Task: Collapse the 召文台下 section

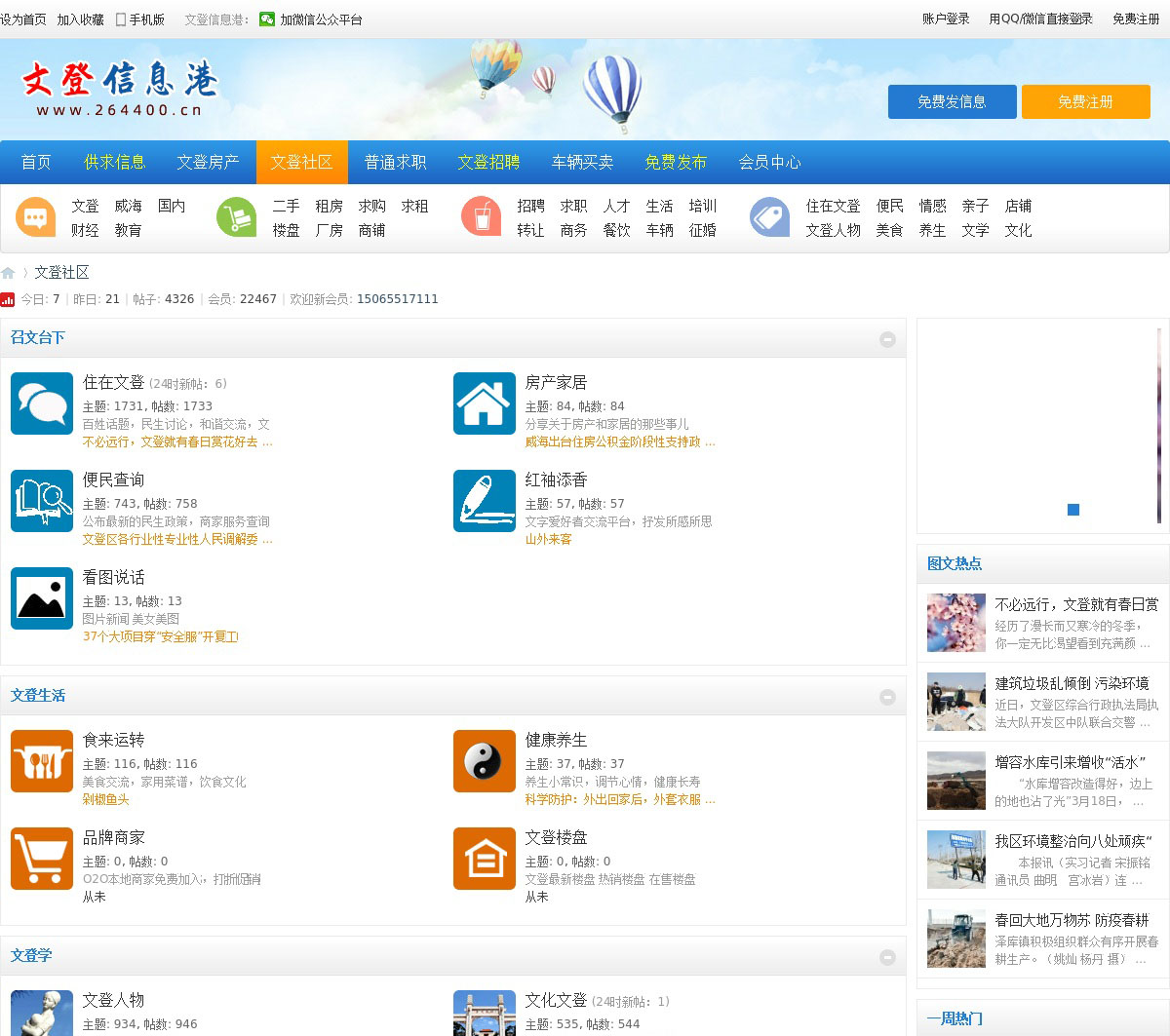Action: [887, 339]
